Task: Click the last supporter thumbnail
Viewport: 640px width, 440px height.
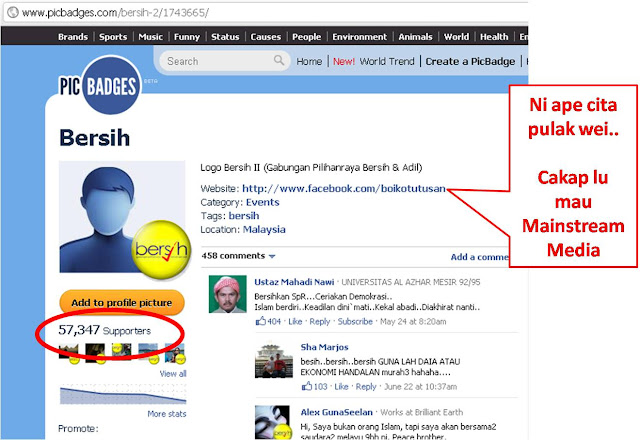Action: (x=175, y=352)
